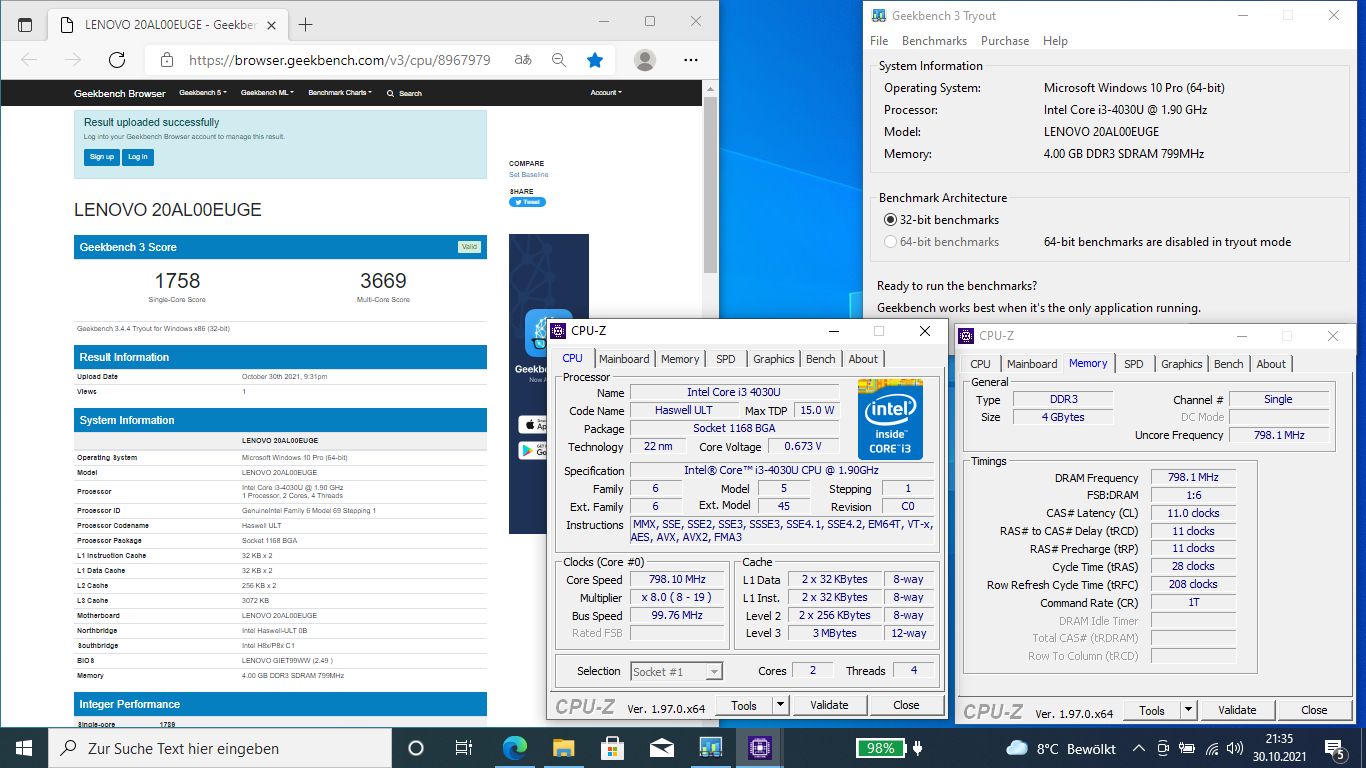Open Edge settings and more menu
The image size is (1366, 768).
[690, 60]
